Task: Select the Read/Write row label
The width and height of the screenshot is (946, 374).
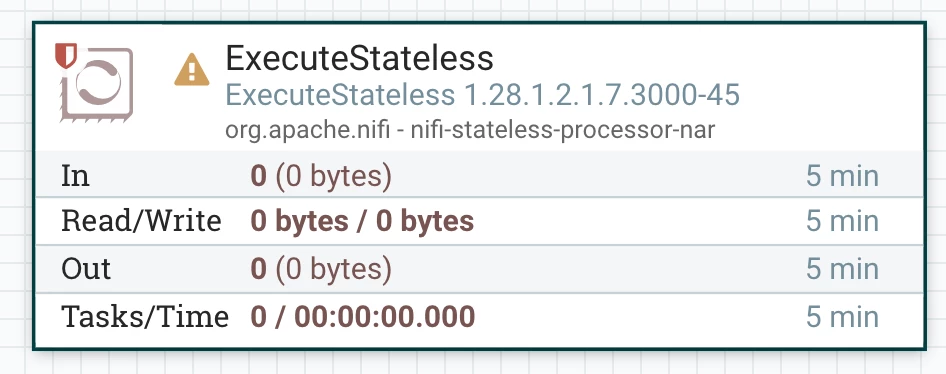Action: (142, 221)
